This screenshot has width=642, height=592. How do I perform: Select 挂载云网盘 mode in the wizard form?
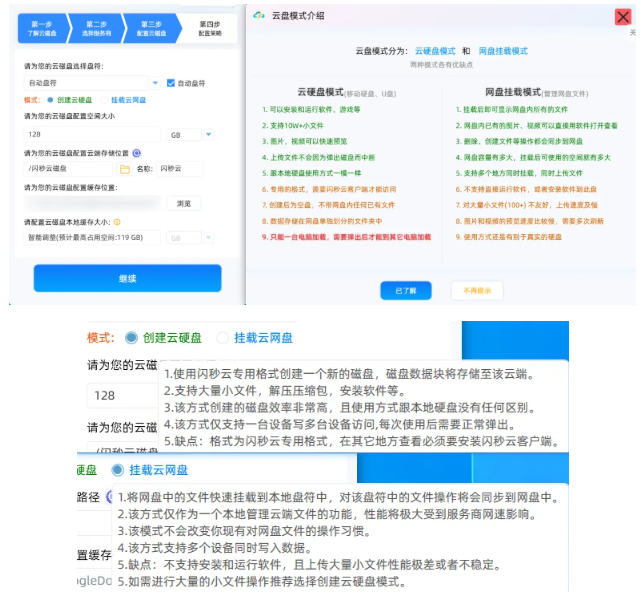click(x=103, y=100)
